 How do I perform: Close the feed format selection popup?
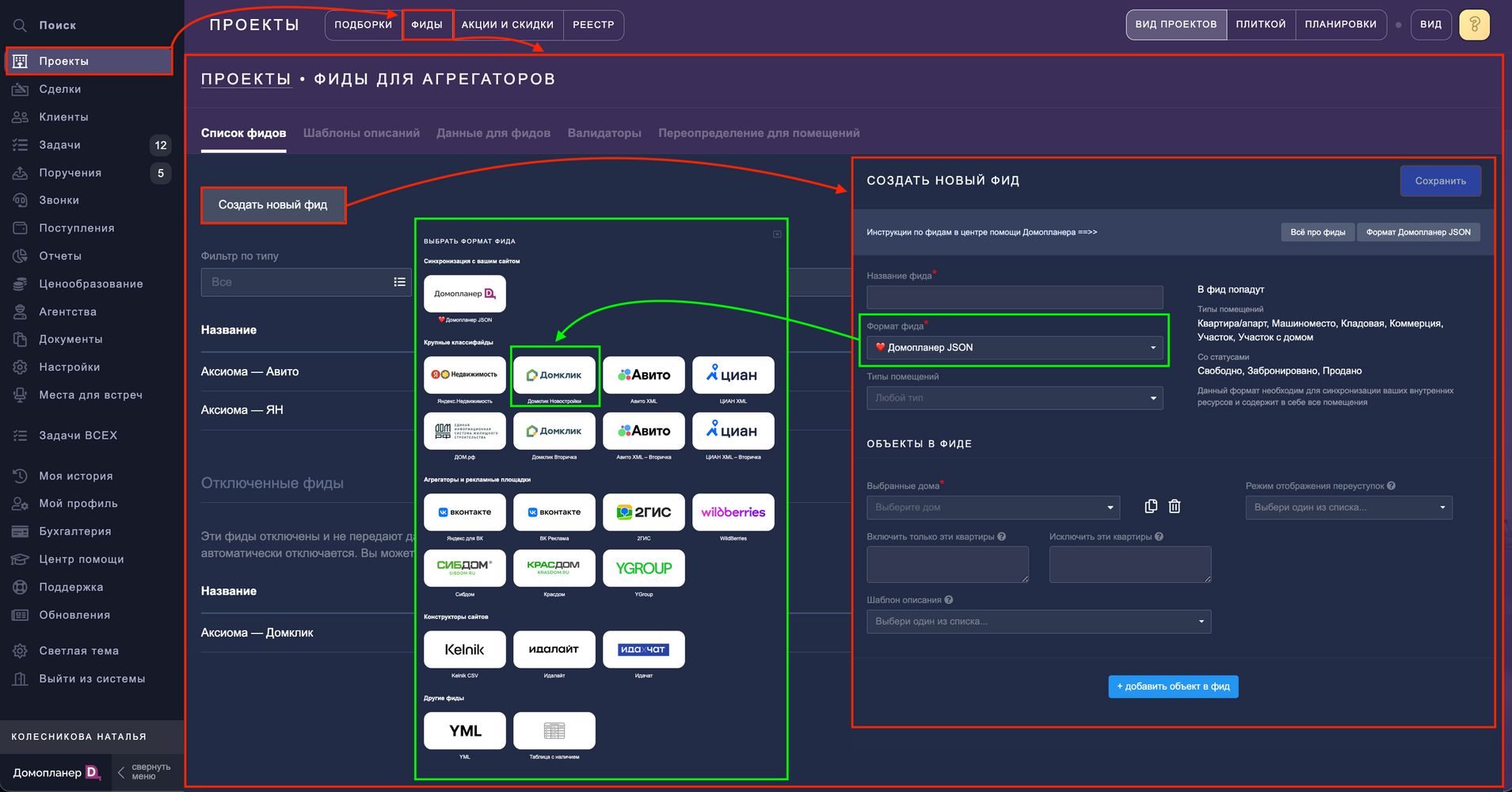(x=777, y=234)
